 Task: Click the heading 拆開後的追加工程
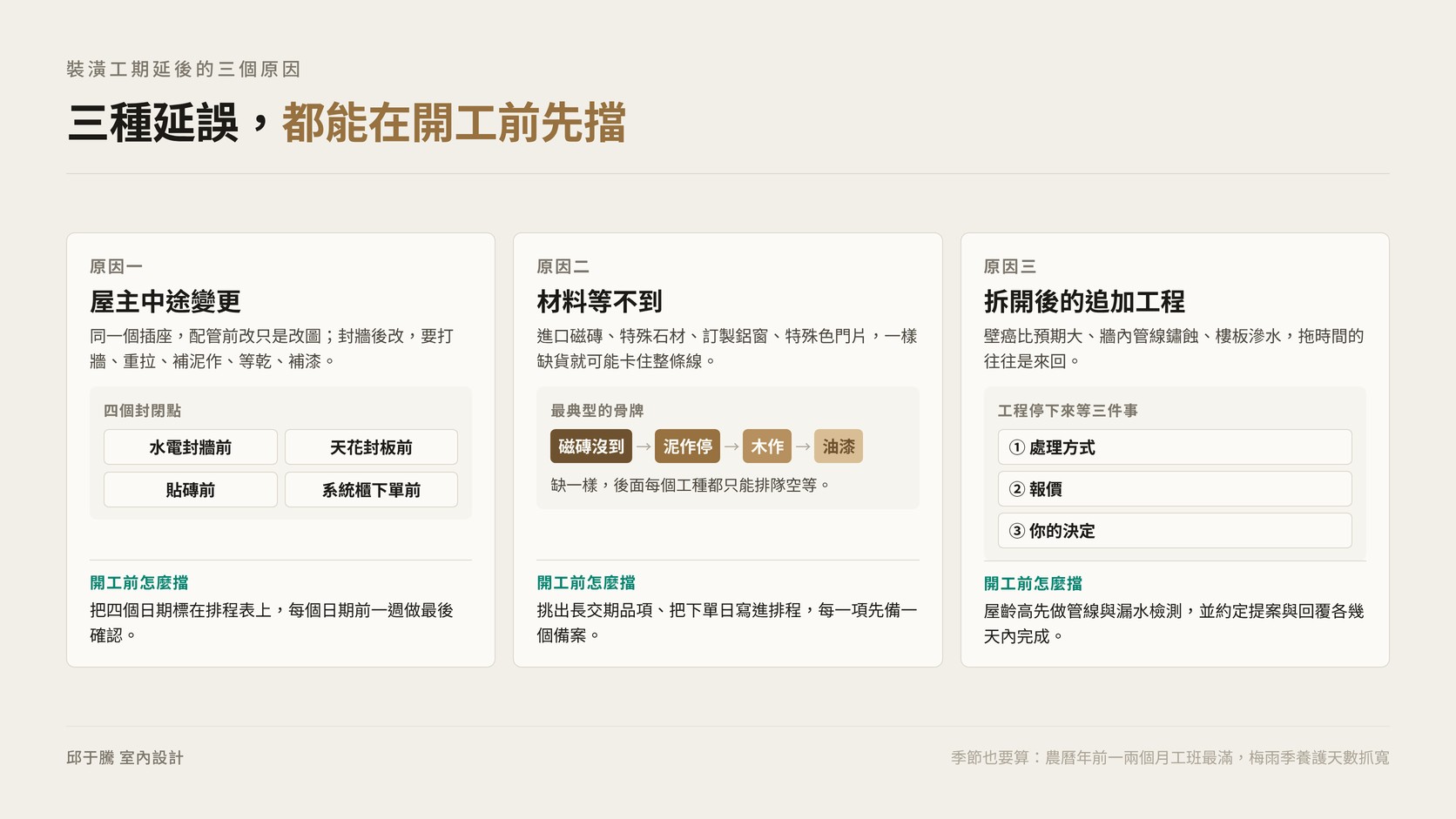coord(1084,302)
